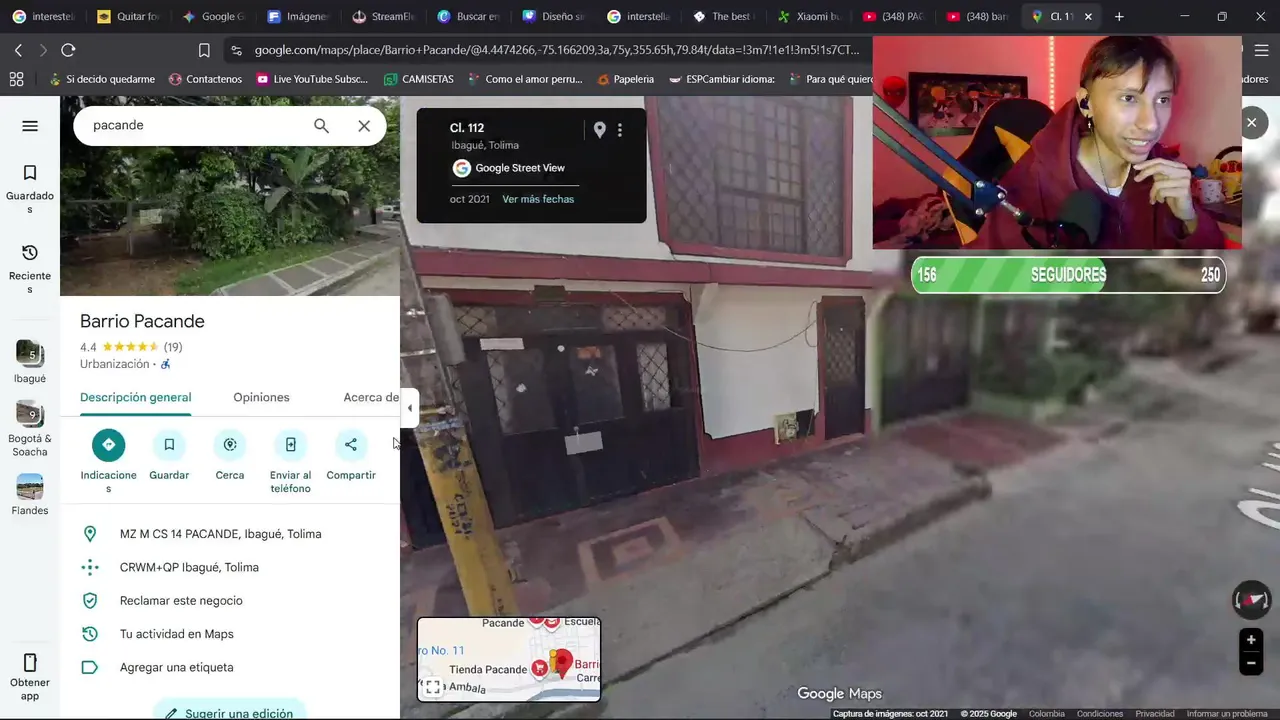
Task: Reload the page
Action: 68,50
